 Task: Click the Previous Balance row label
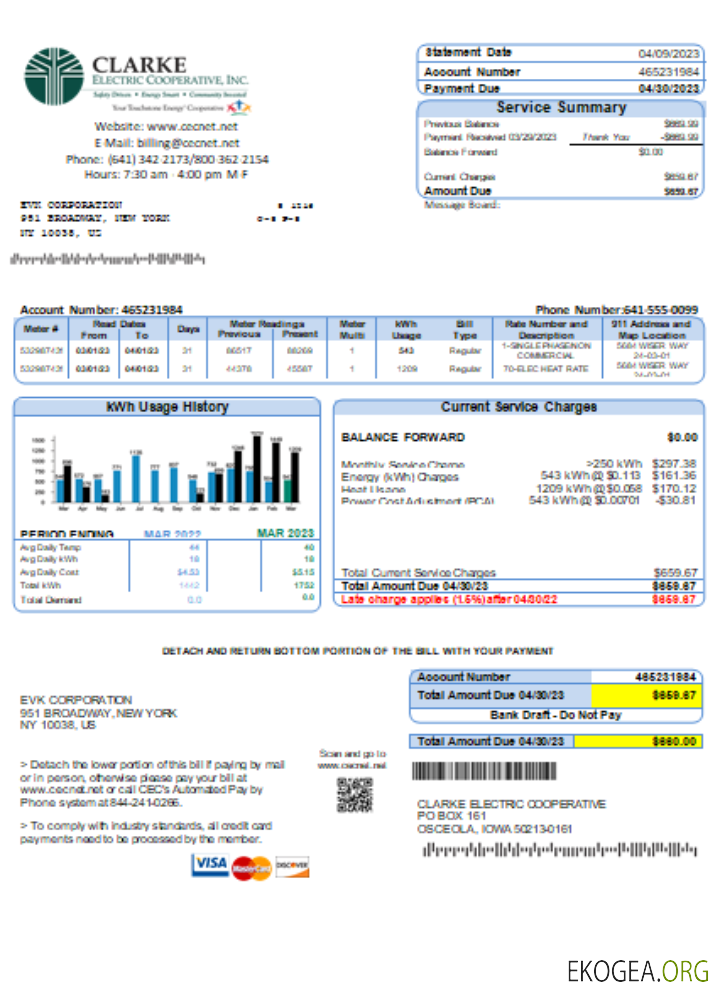461,124
